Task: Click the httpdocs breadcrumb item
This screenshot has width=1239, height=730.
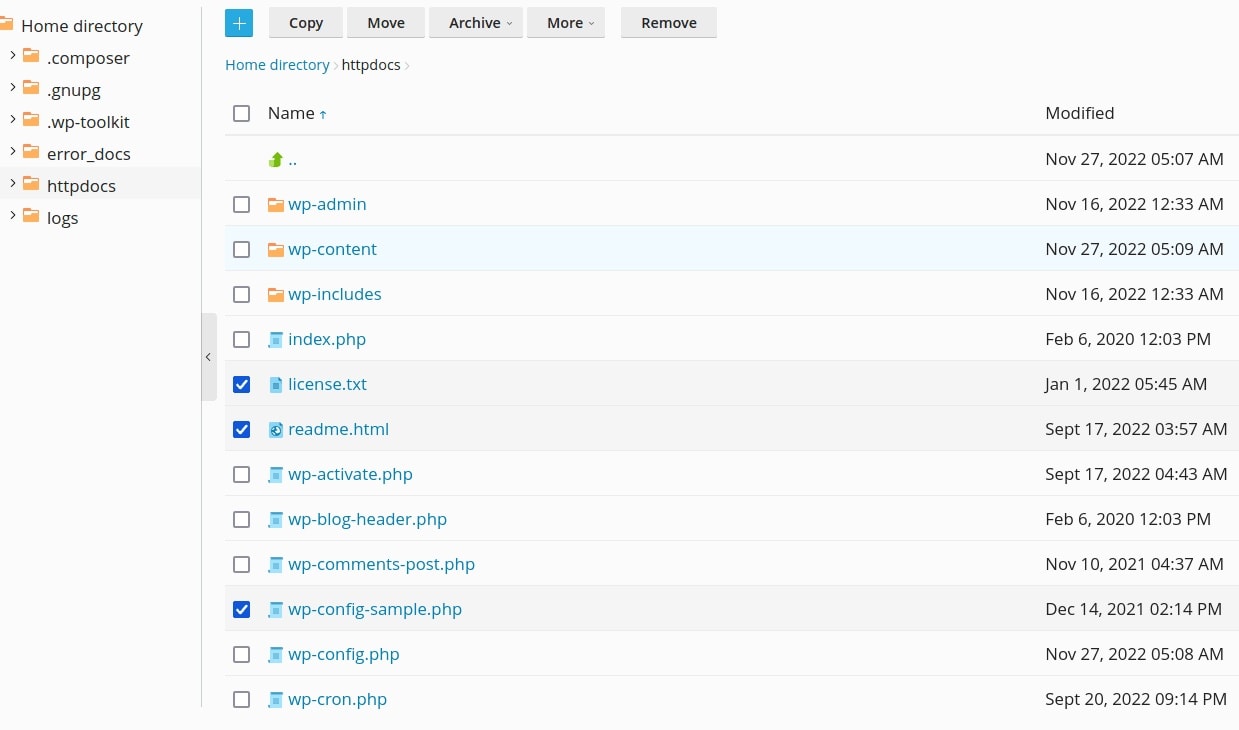Action: point(371,65)
